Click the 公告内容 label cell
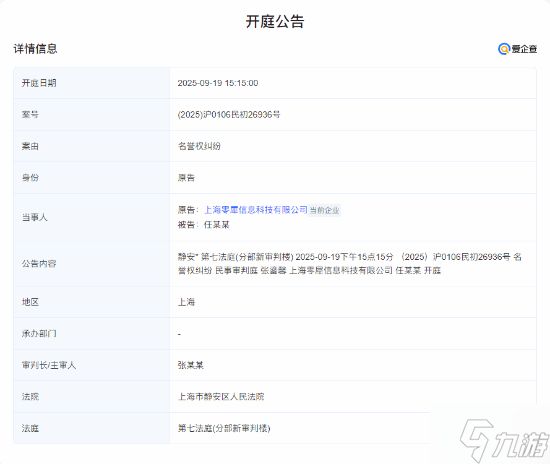Viewport: 550px width, 464px height. click(x=92, y=263)
